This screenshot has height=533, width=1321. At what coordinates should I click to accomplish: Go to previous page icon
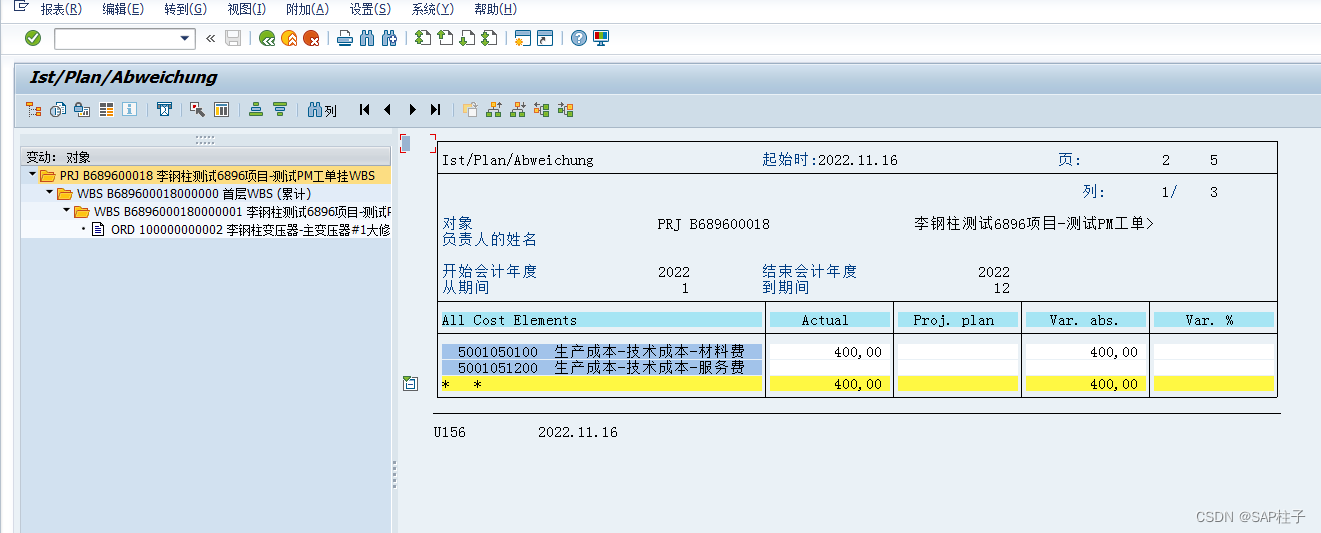(444, 38)
